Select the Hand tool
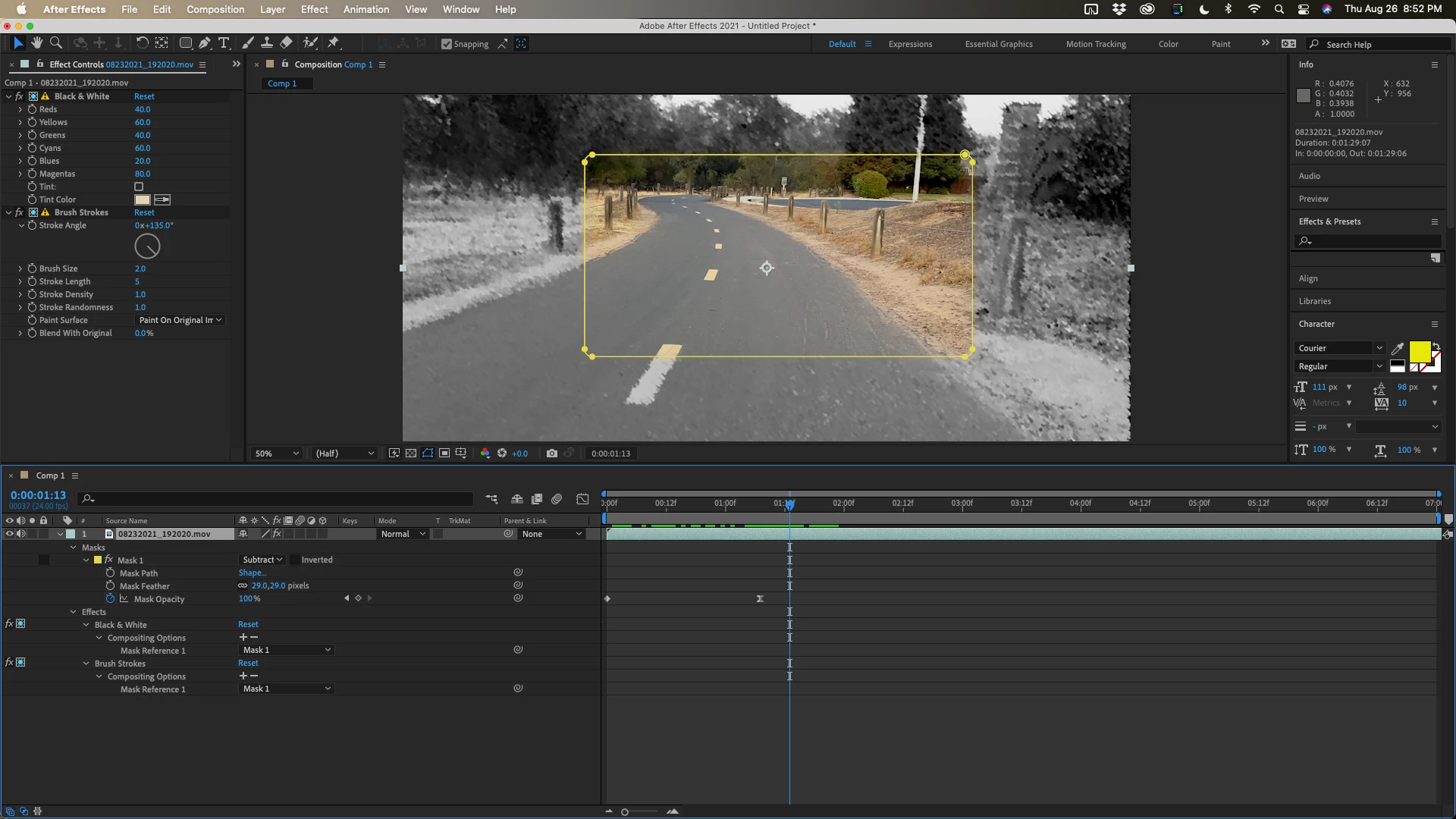 pos(36,43)
